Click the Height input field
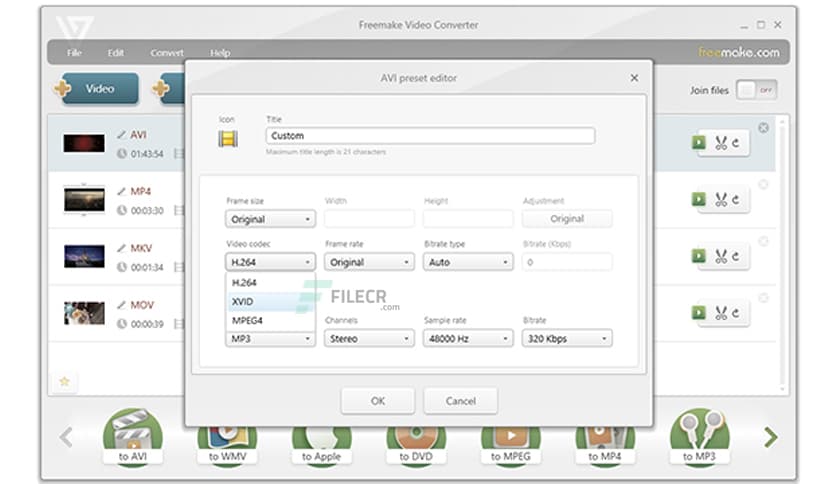The height and width of the screenshot is (484, 836). (468, 219)
